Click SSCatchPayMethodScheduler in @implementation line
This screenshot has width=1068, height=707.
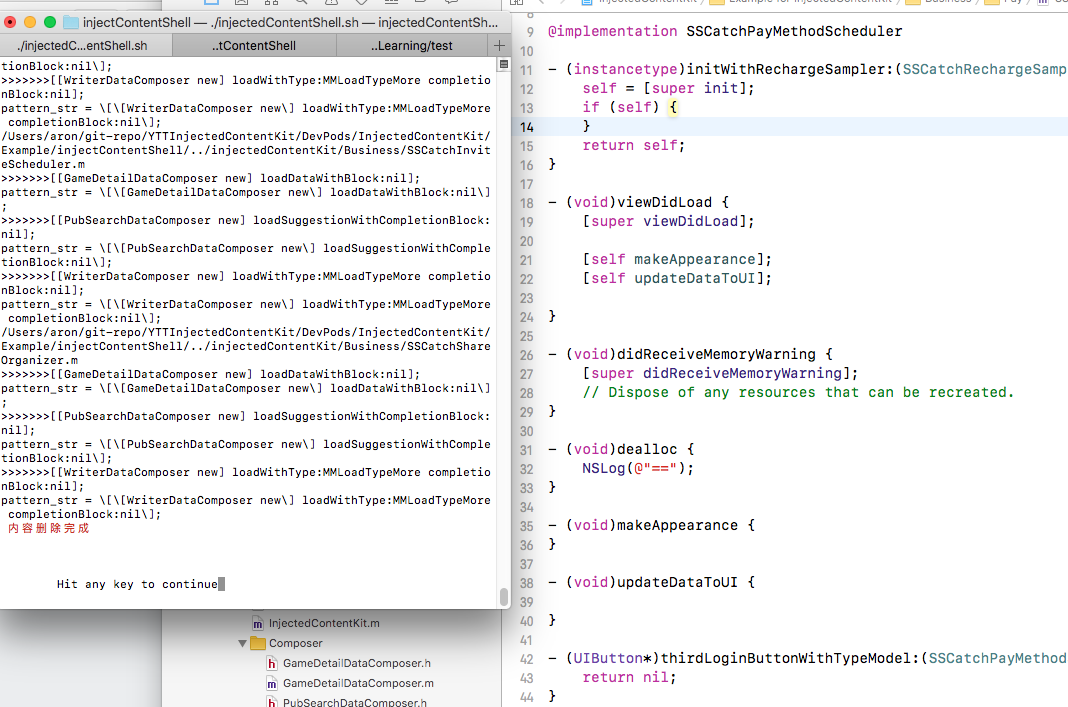pyautogui.click(x=794, y=31)
